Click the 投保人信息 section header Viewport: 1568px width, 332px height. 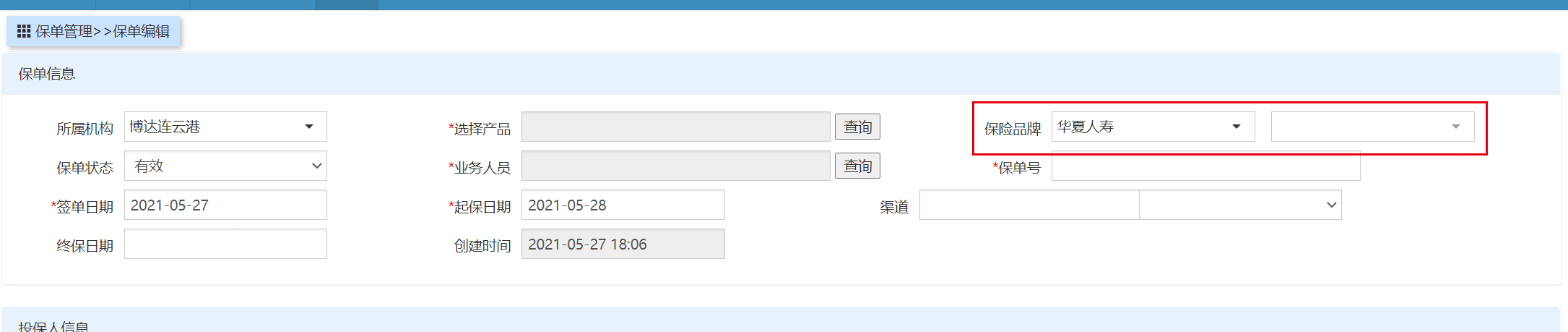(53, 326)
